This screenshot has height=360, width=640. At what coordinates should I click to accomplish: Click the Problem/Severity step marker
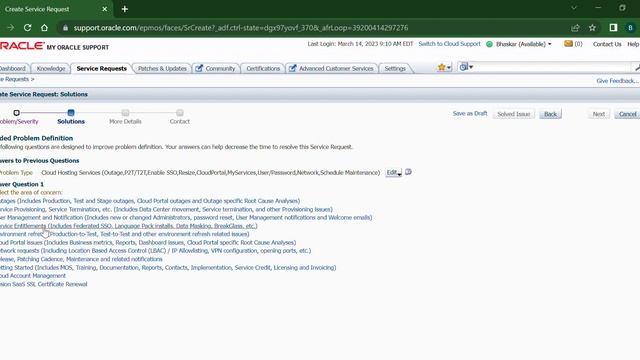point(16,113)
